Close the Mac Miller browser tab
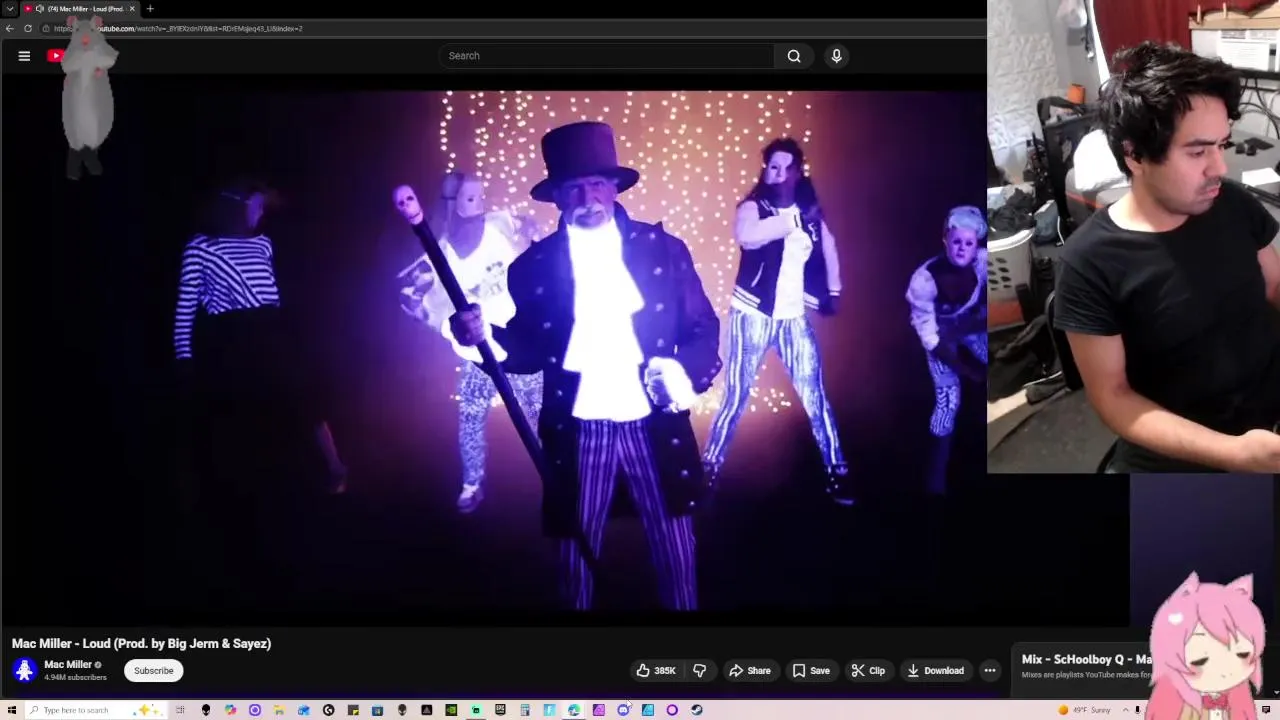This screenshot has width=1280, height=720. pyautogui.click(x=132, y=9)
